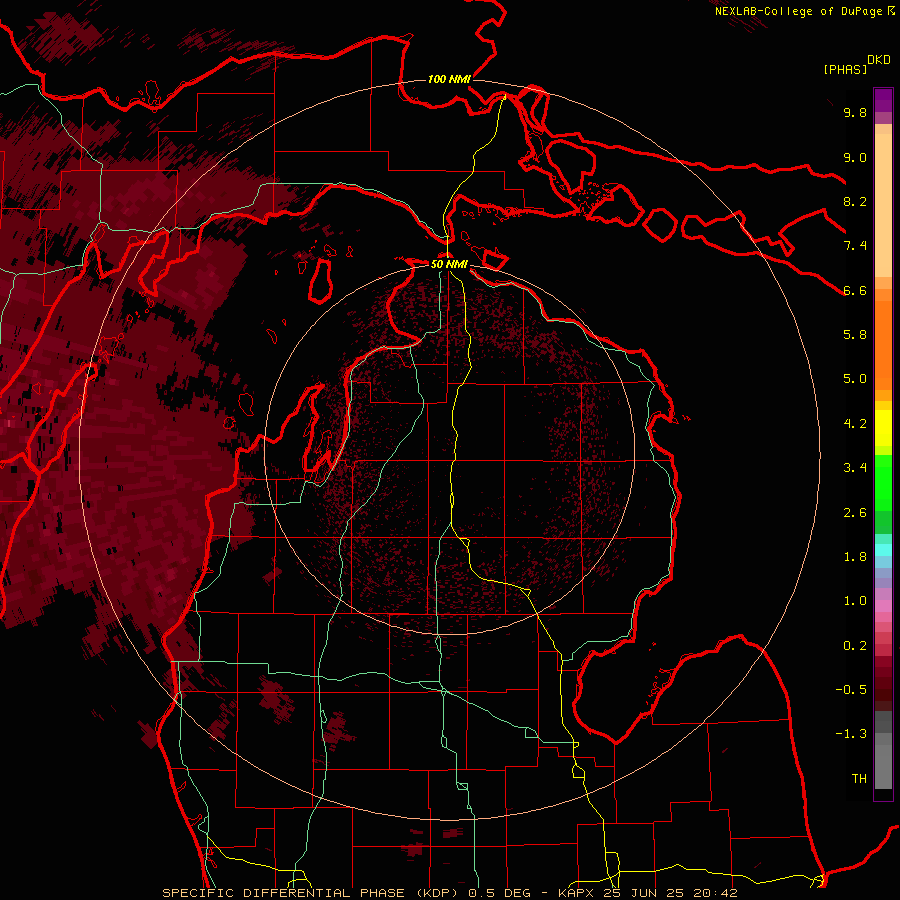Click the pink segment of the color bar
Screen dimensions: 900x900
point(883,606)
